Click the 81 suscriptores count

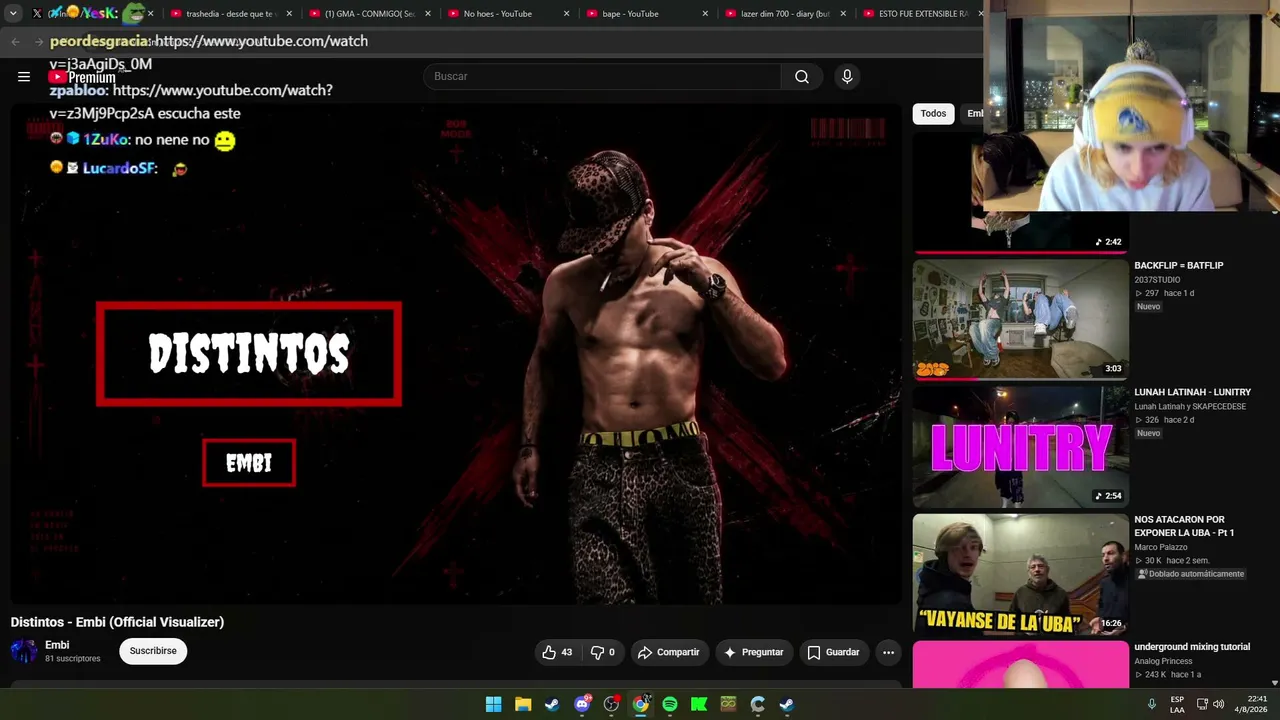pyautogui.click(x=72, y=659)
